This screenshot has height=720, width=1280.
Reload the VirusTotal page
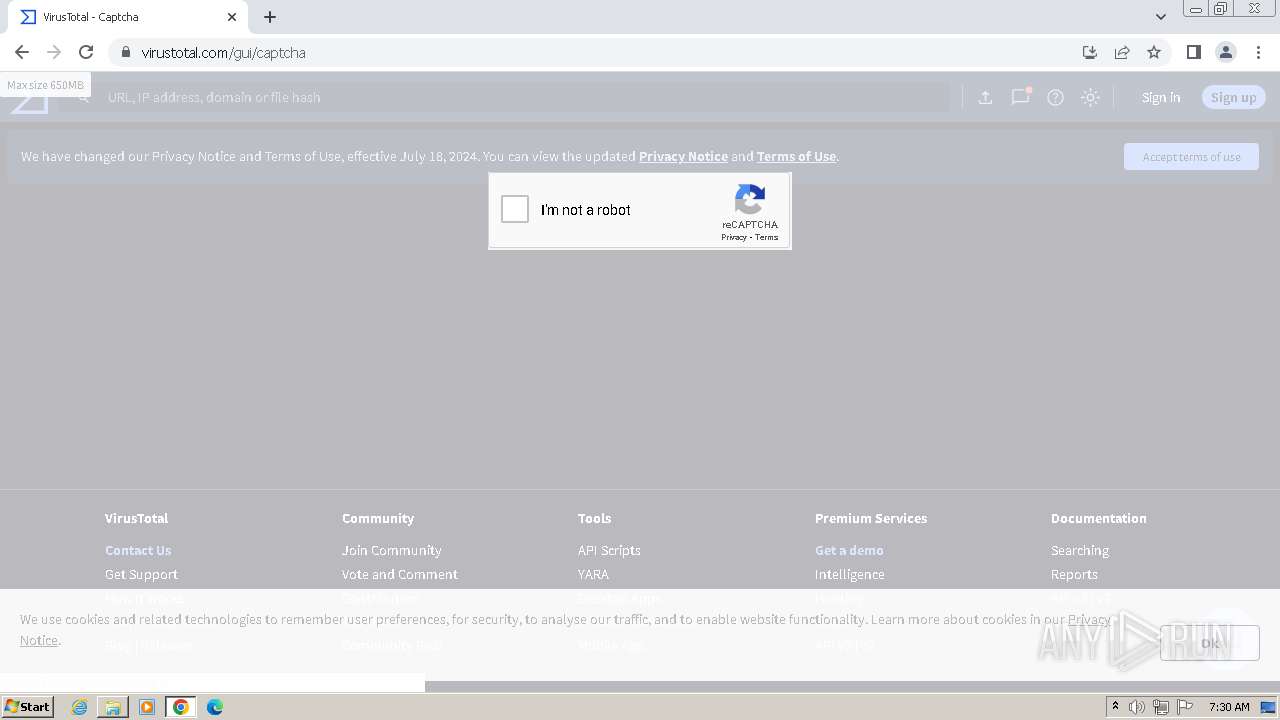(x=86, y=52)
